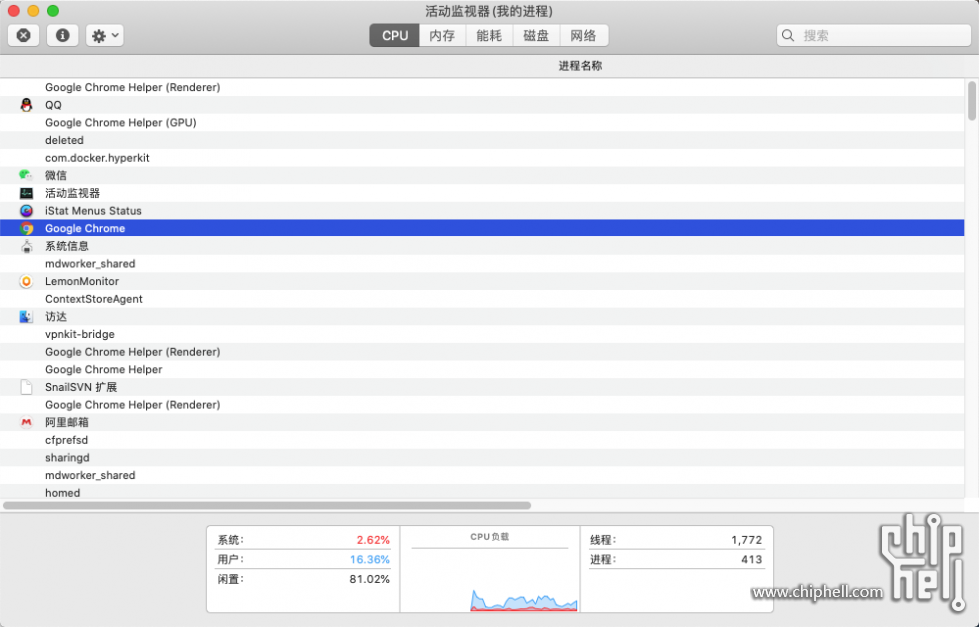Select the highlighted Google Chrome name
Viewport: 979px width, 627px height.
point(85,229)
